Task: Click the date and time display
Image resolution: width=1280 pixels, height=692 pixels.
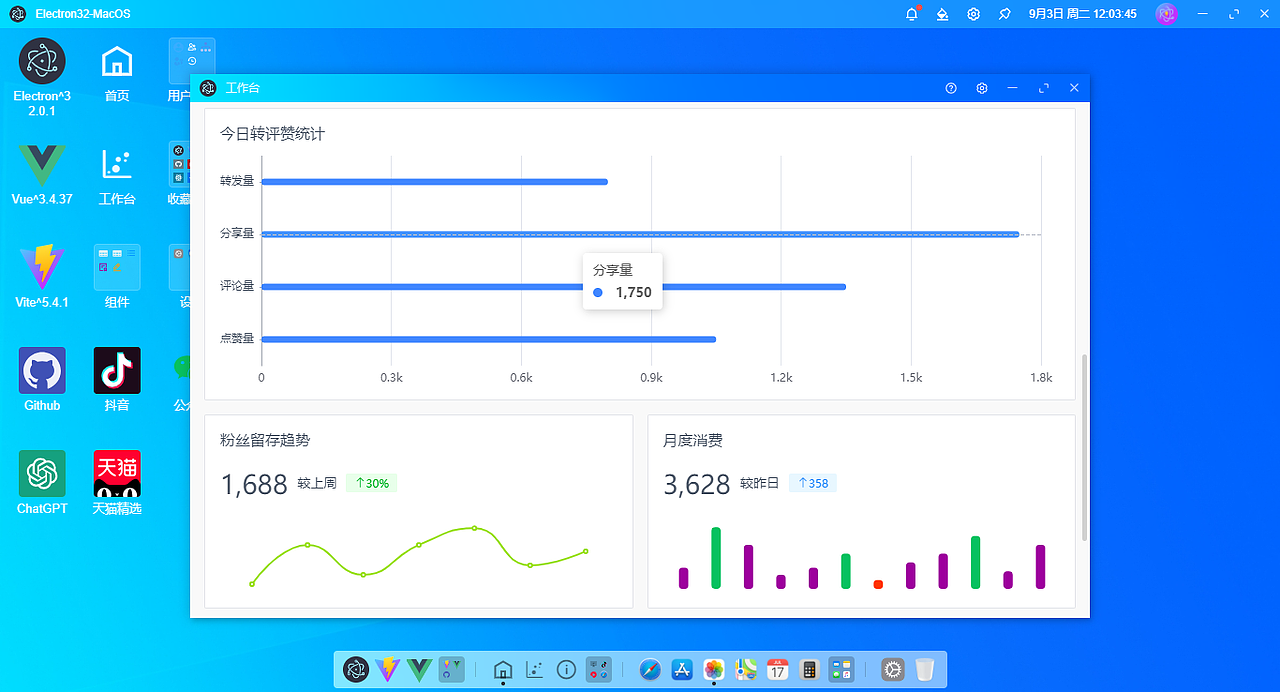Action: click(1082, 14)
